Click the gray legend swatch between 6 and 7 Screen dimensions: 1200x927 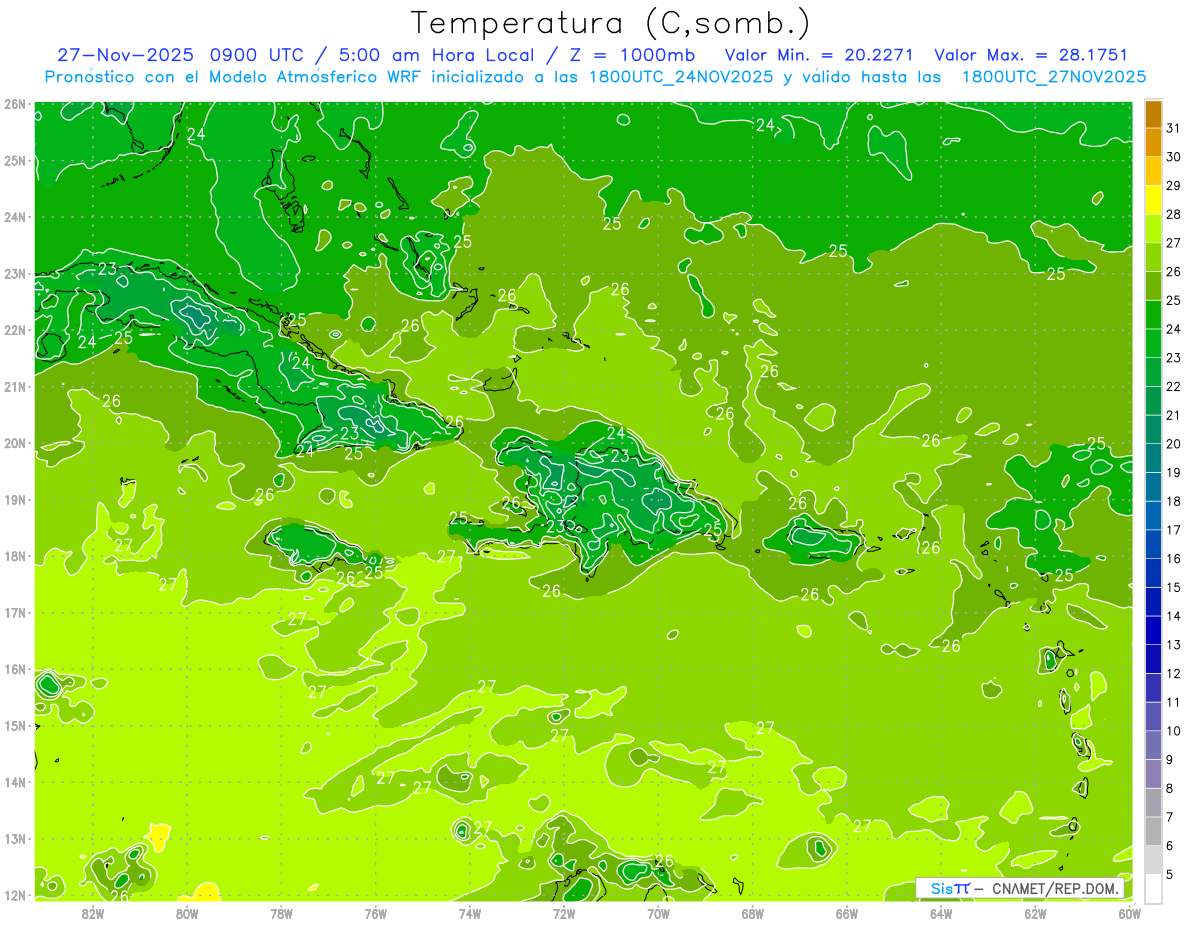tap(1153, 830)
